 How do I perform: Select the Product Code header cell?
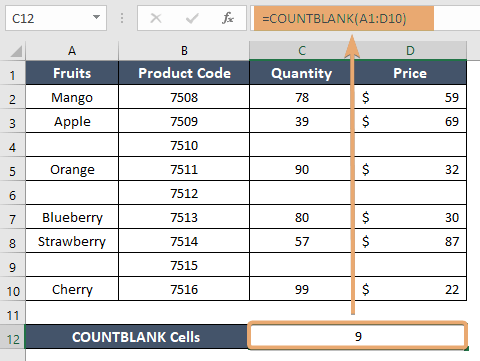tap(184, 73)
